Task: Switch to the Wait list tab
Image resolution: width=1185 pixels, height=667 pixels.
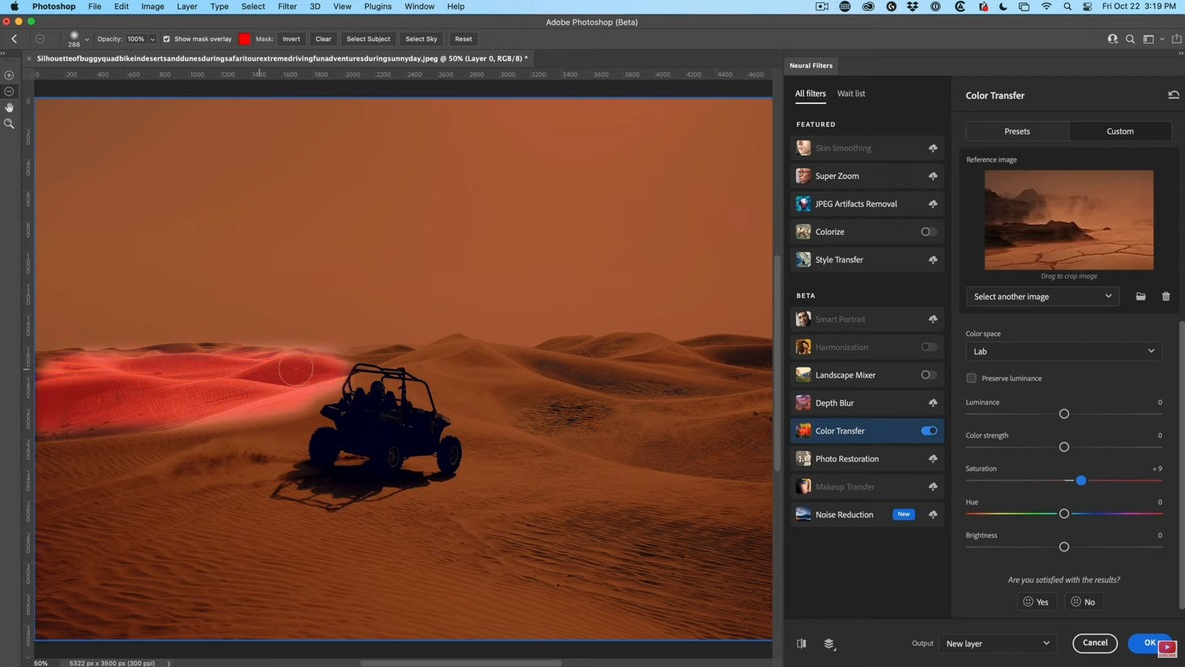Action: coord(852,93)
